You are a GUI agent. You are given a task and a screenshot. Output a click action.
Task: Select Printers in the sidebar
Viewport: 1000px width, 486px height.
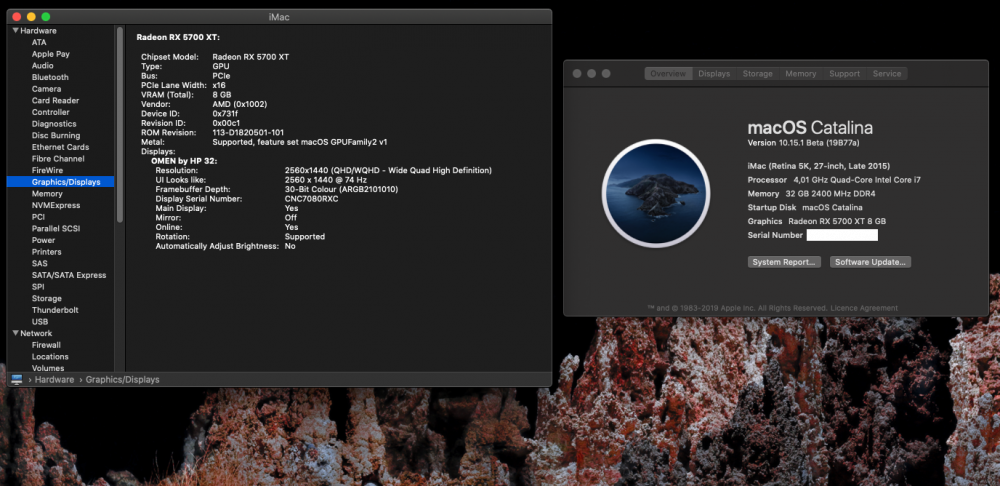pyautogui.click(x=47, y=252)
